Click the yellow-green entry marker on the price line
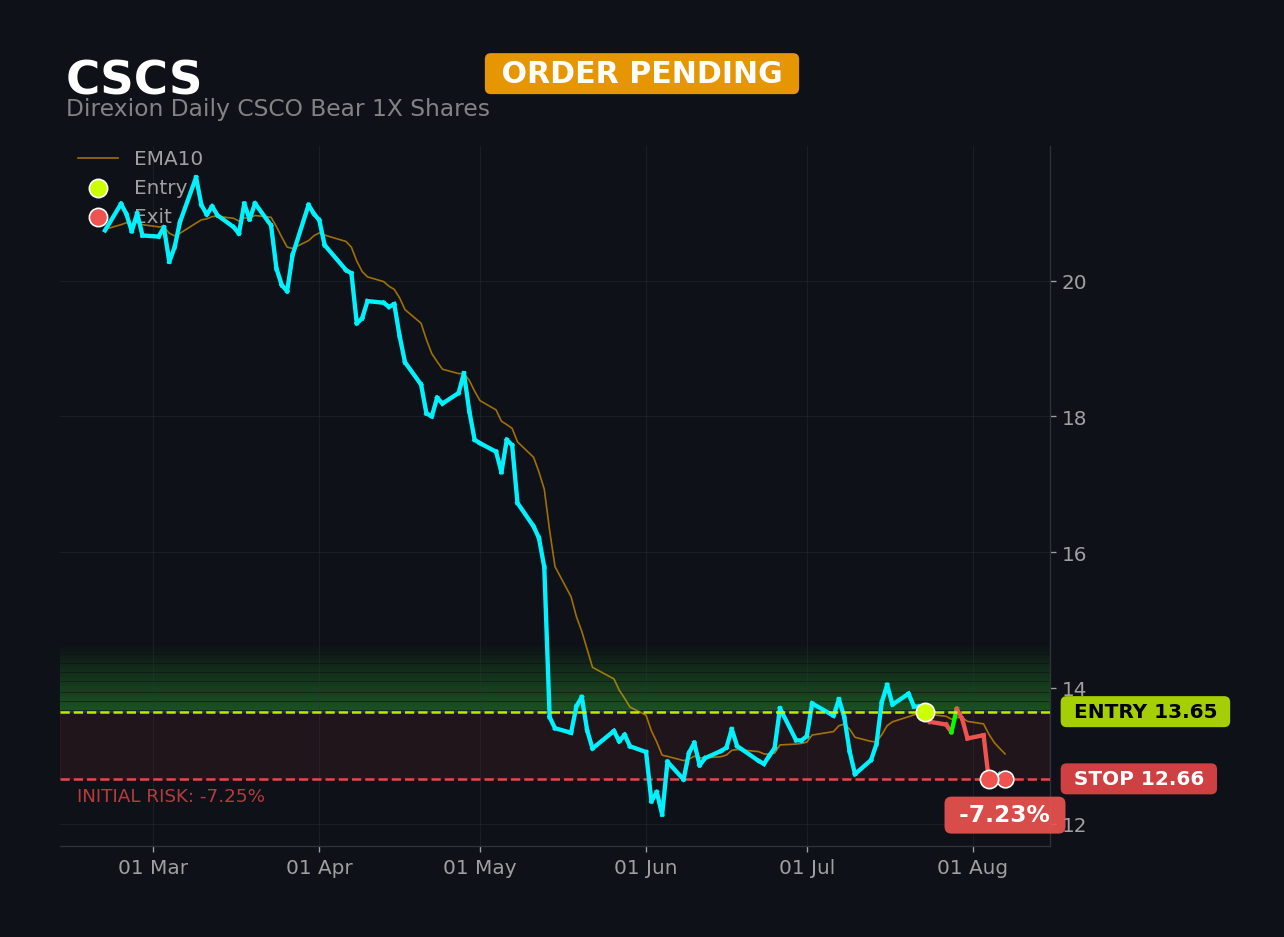 pyautogui.click(x=925, y=712)
